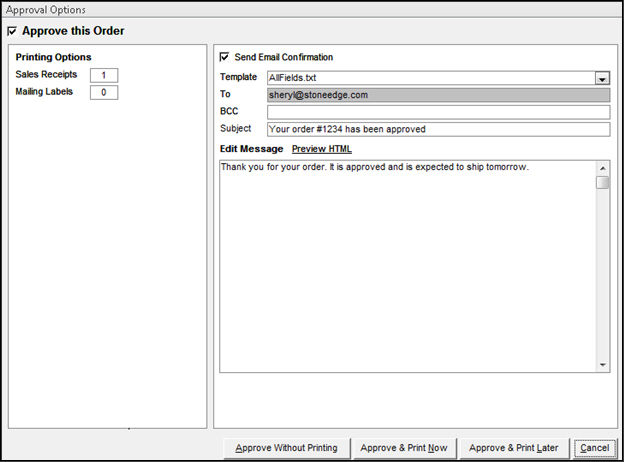Click the empty scrollbar track below the thumb

[602, 280]
